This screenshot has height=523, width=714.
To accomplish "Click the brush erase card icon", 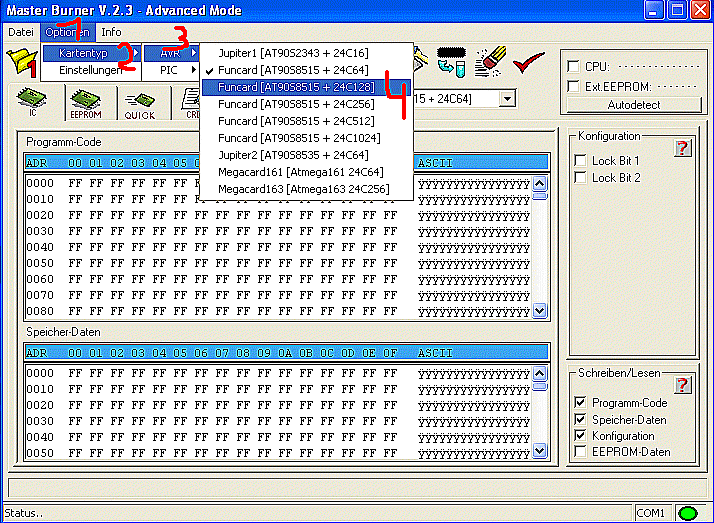I will (x=490, y=62).
